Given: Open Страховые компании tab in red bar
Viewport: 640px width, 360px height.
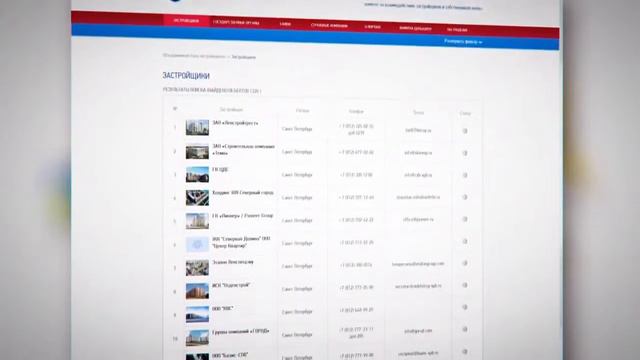Looking at the screenshot, I should tap(329, 25).
